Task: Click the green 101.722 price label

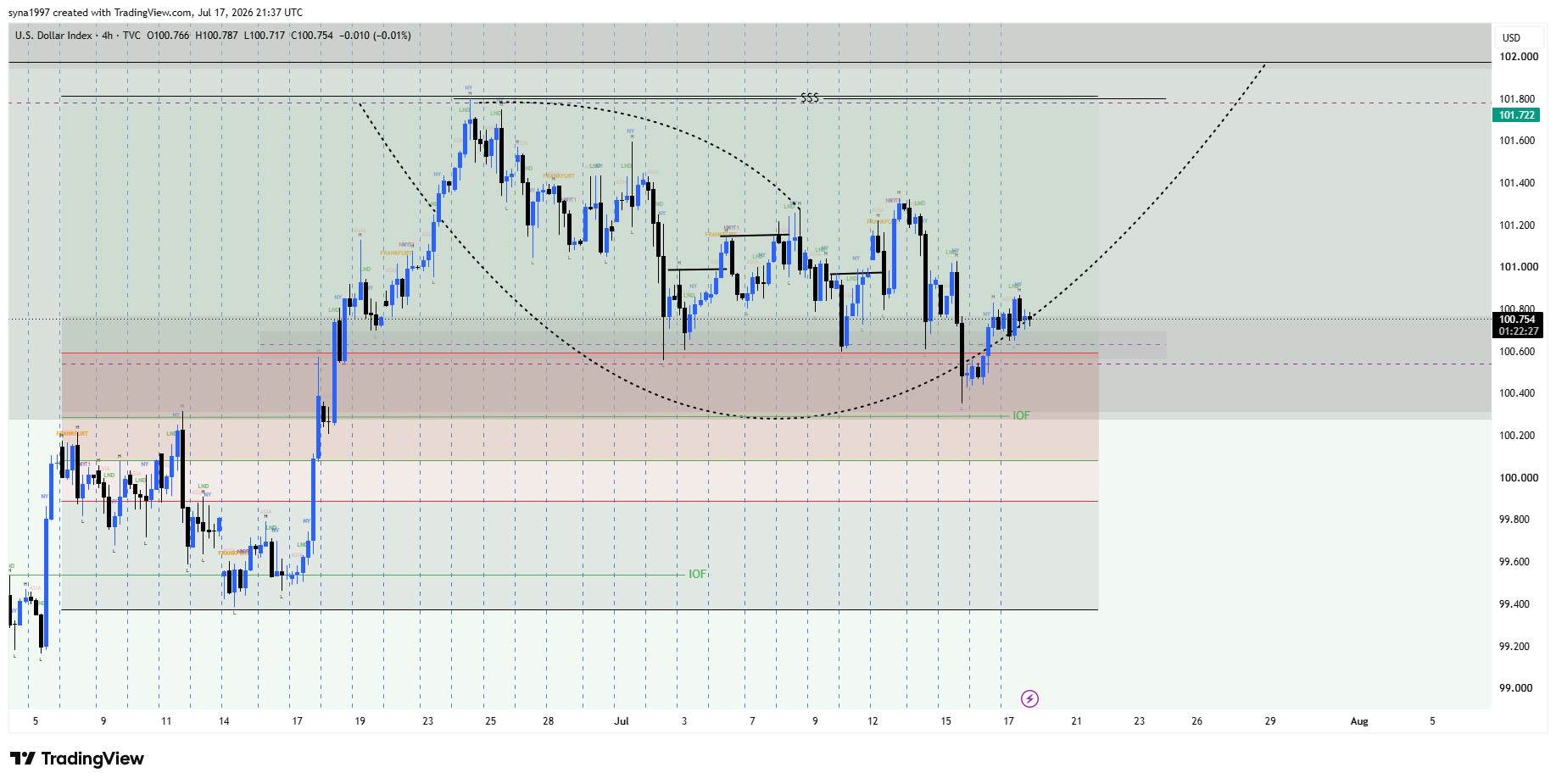Action: [1516, 115]
